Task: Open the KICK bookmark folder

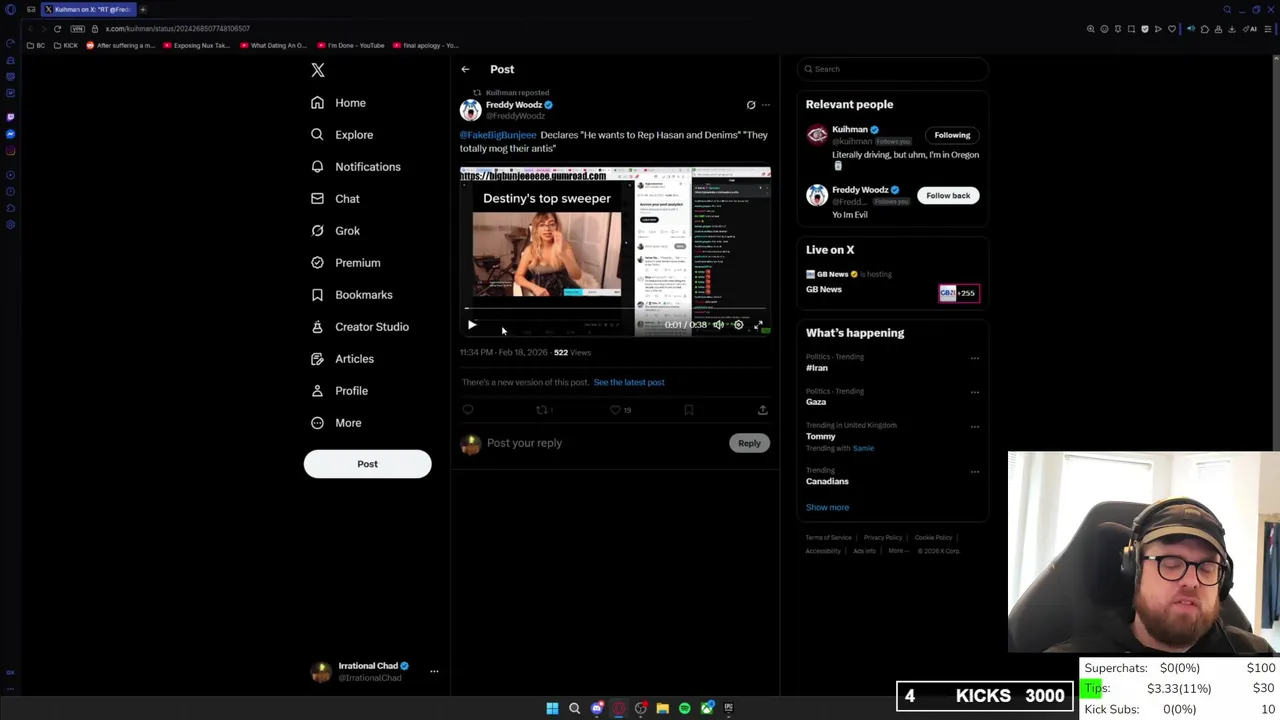Action: pyautogui.click(x=67, y=45)
